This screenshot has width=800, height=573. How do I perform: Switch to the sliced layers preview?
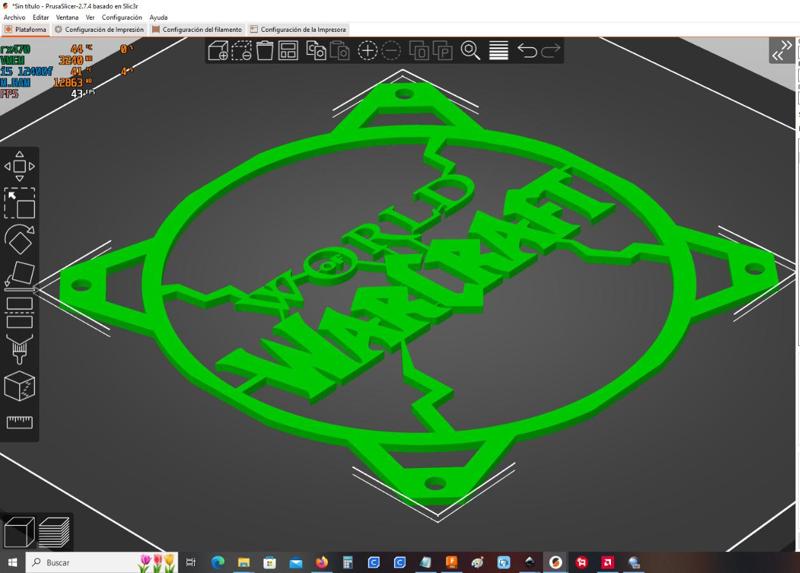point(54,532)
